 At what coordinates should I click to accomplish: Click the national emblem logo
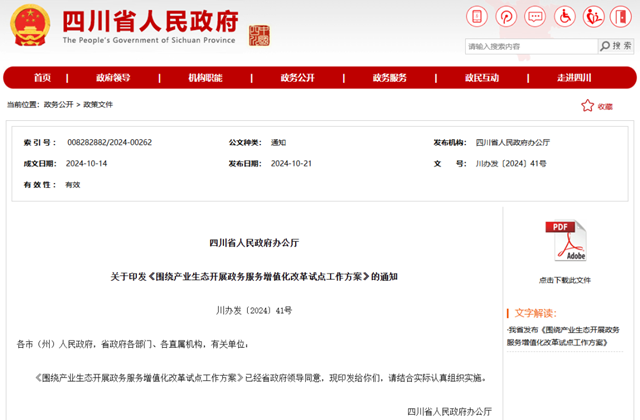(30, 25)
